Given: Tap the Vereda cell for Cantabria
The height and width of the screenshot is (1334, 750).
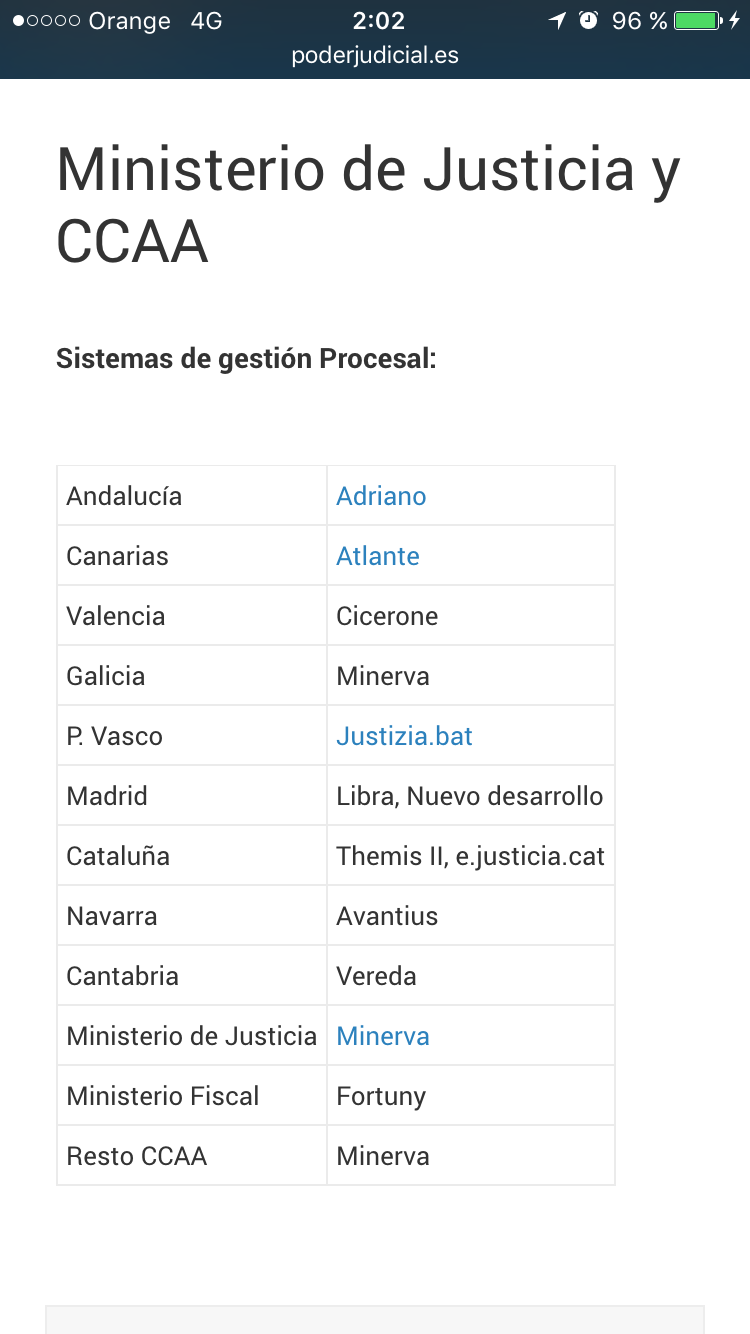Looking at the screenshot, I should pos(376,976).
